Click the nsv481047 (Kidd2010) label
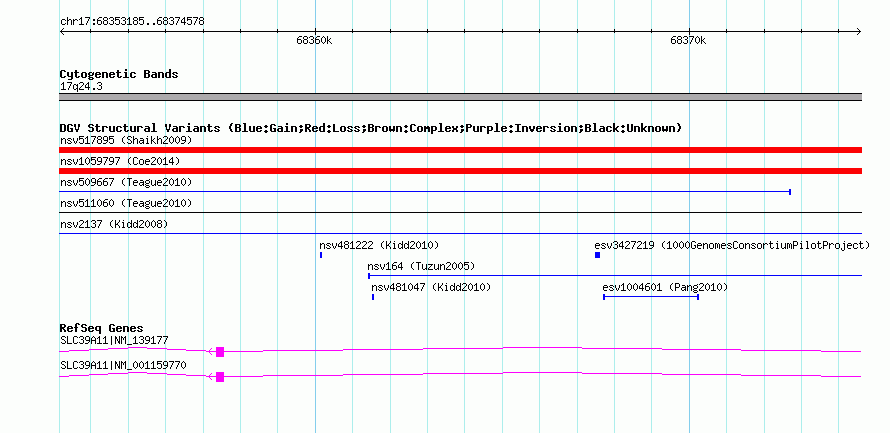 coord(431,287)
